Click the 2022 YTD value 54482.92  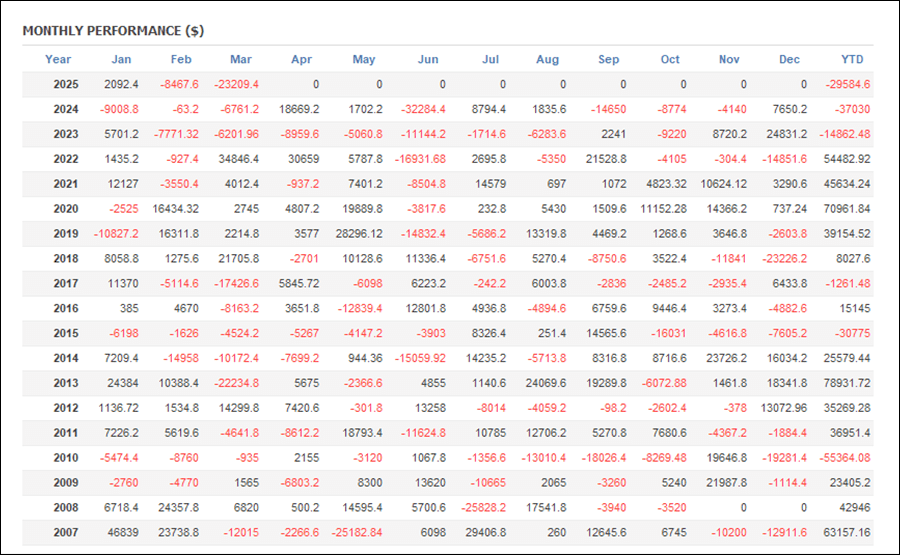click(847, 159)
